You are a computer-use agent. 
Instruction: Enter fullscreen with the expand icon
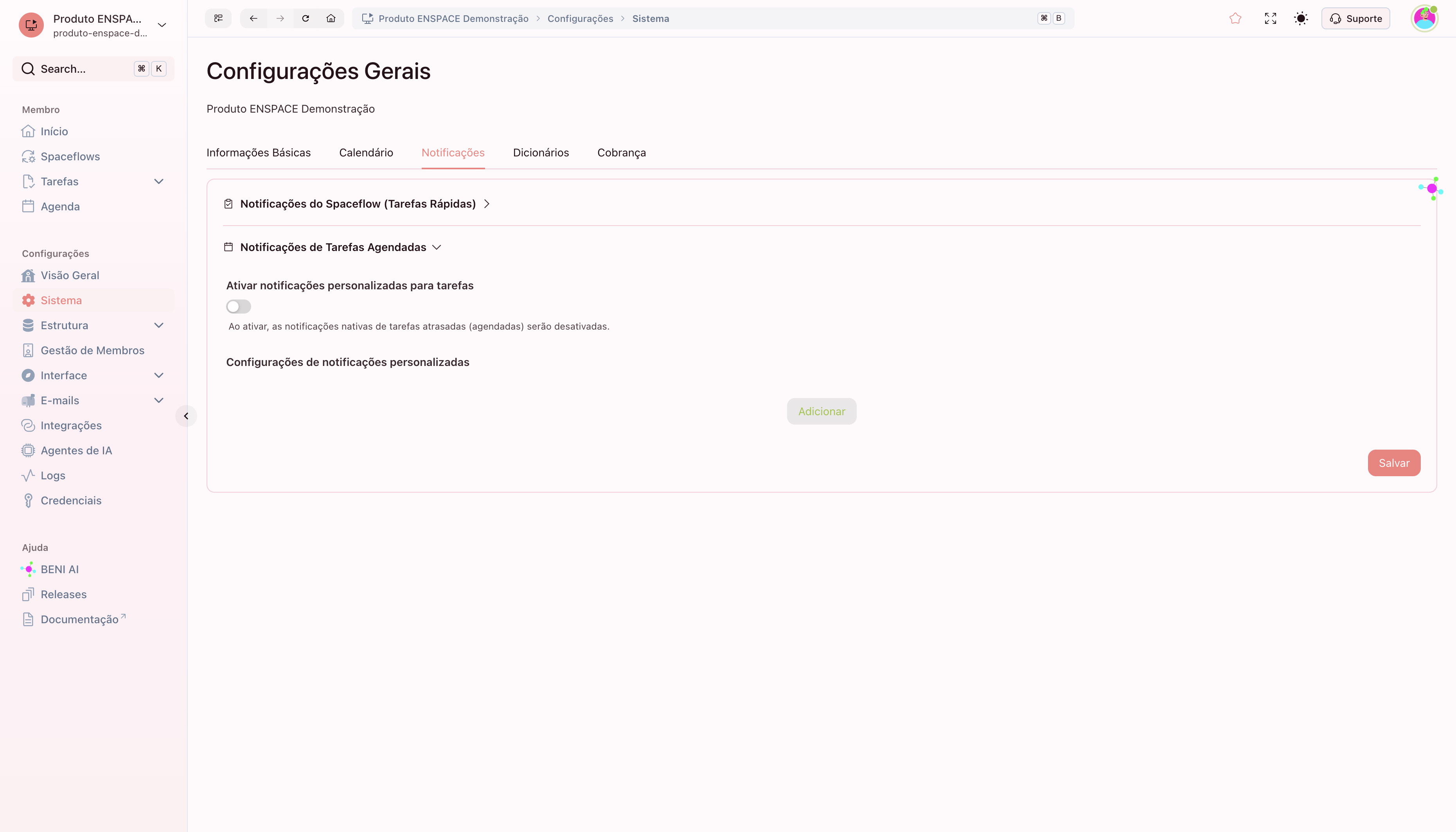(x=1270, y=18)
